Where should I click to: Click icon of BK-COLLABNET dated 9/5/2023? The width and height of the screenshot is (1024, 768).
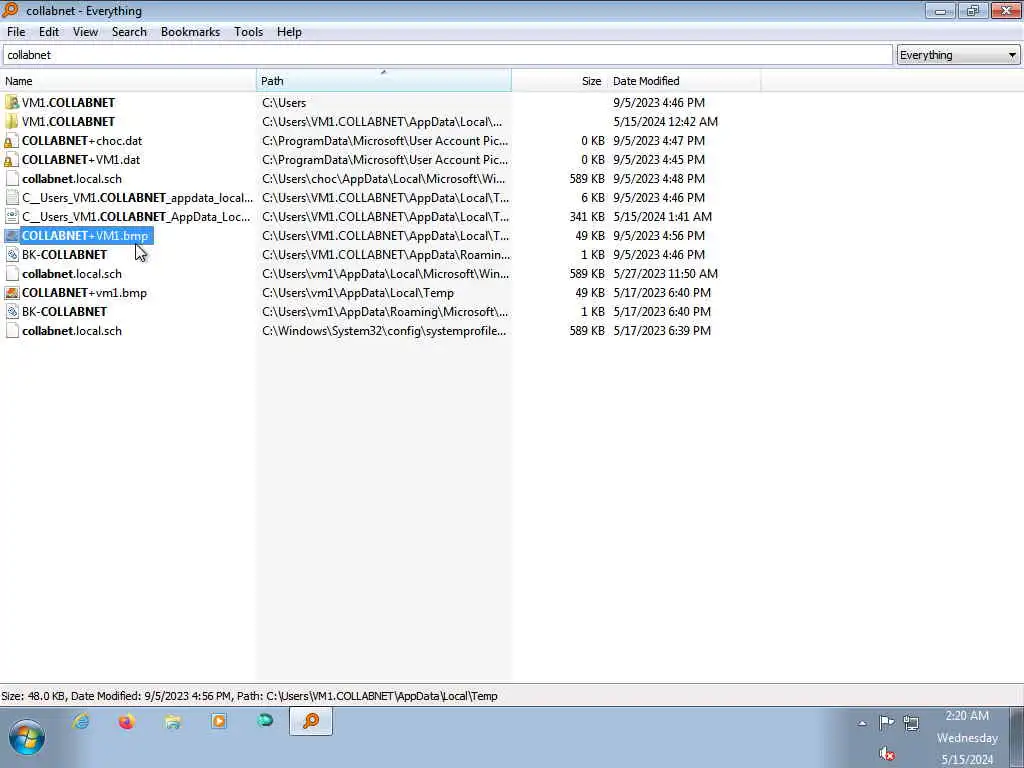12,255
